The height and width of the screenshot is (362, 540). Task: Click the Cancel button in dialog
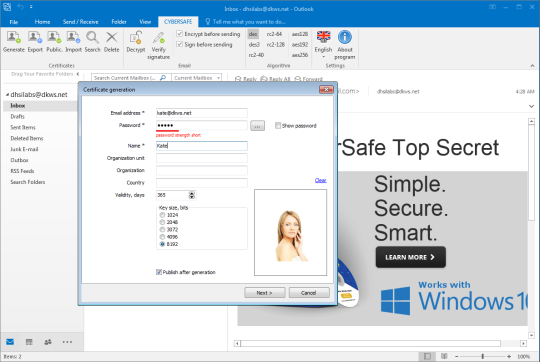[309, 293]
